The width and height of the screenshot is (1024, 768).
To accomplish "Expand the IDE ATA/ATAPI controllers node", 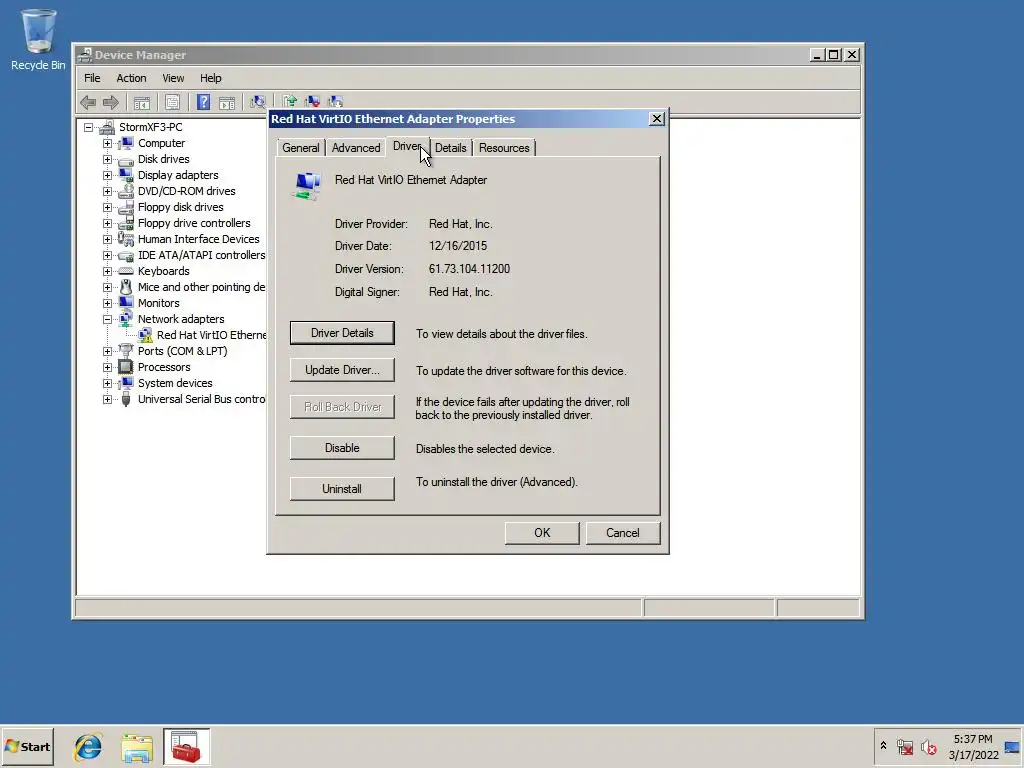I will coord(107,255).
